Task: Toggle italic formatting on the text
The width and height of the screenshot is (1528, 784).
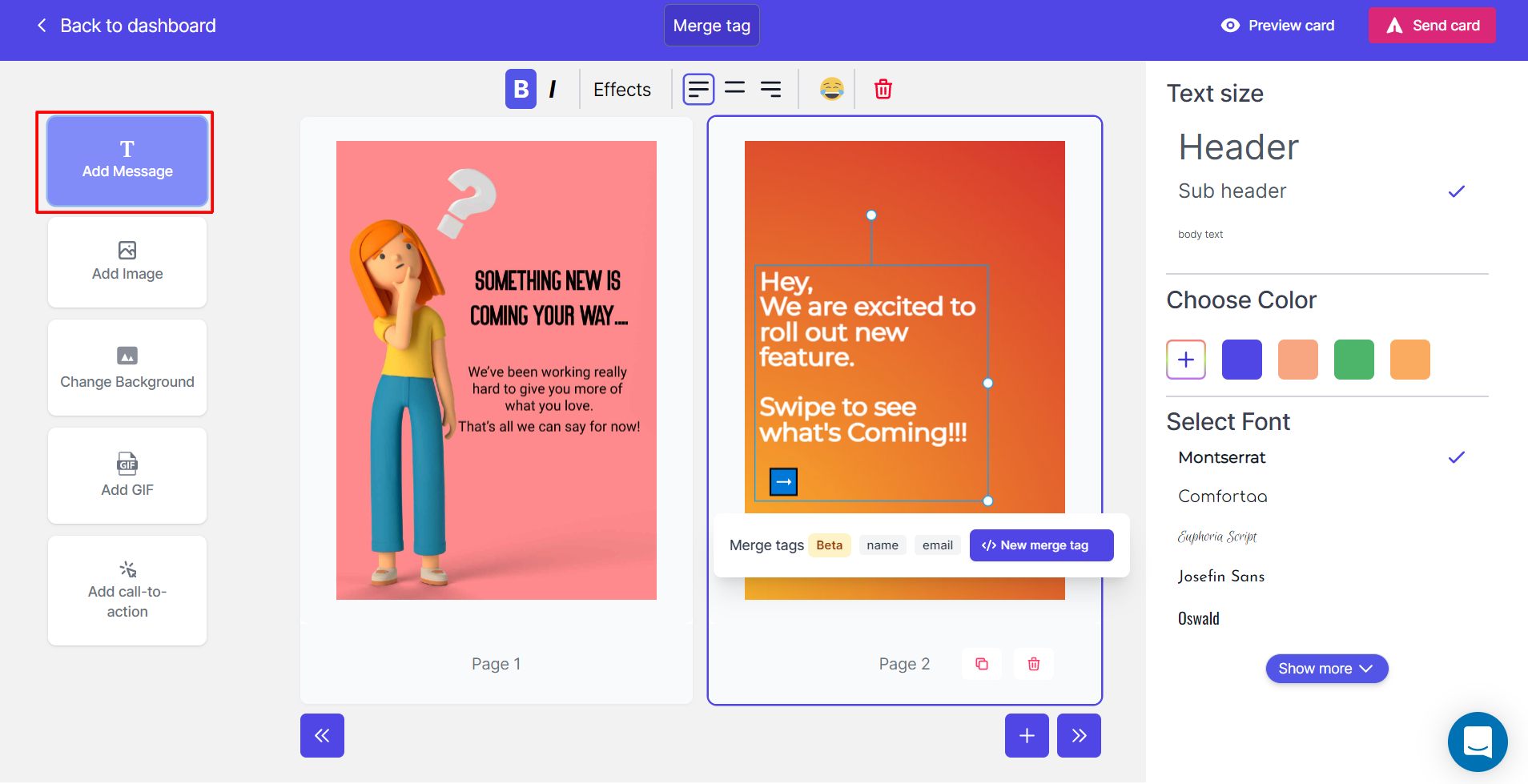Action: [553, 89]
